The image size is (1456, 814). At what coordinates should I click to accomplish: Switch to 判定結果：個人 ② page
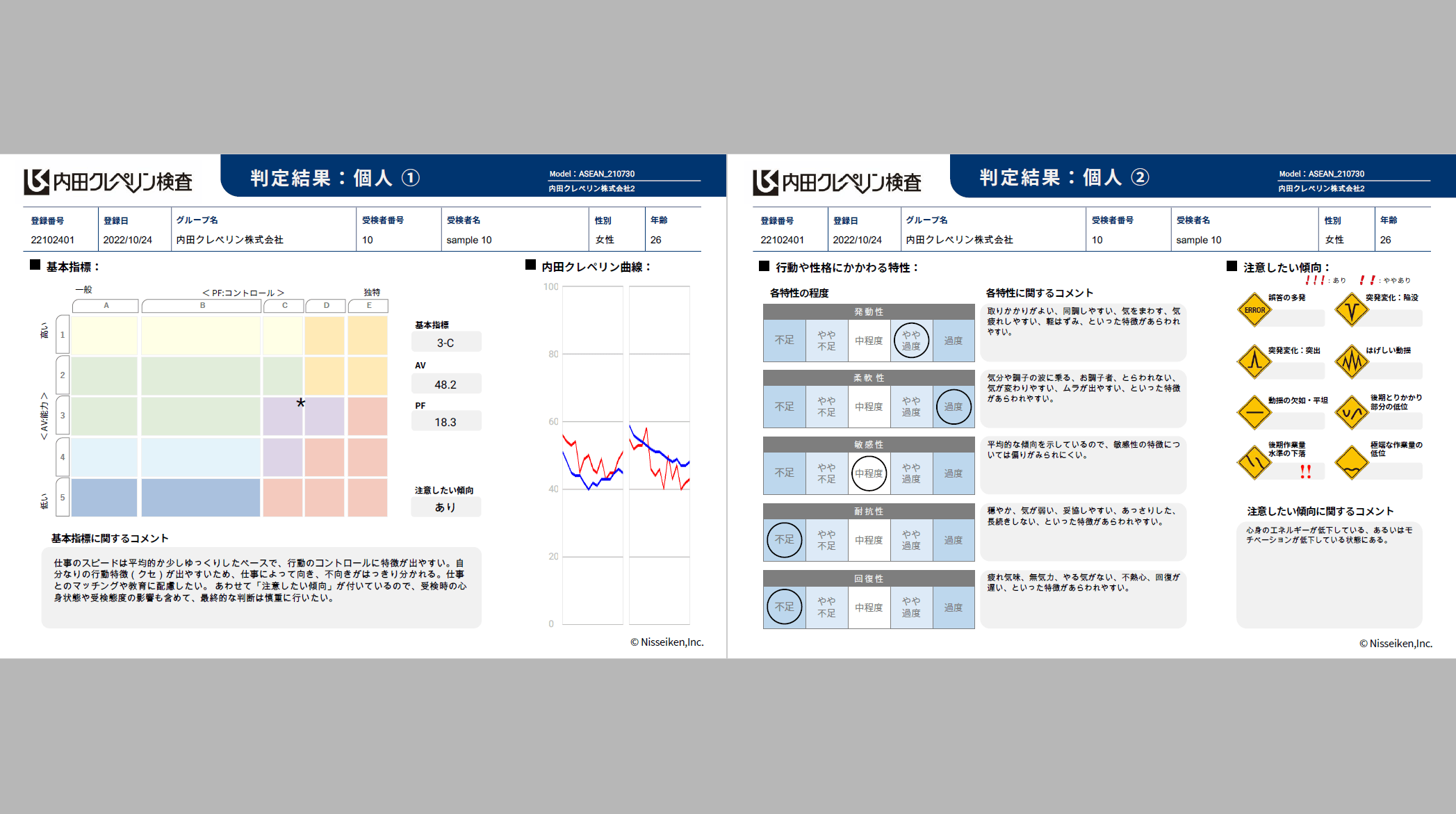(x=1063, y=177)
